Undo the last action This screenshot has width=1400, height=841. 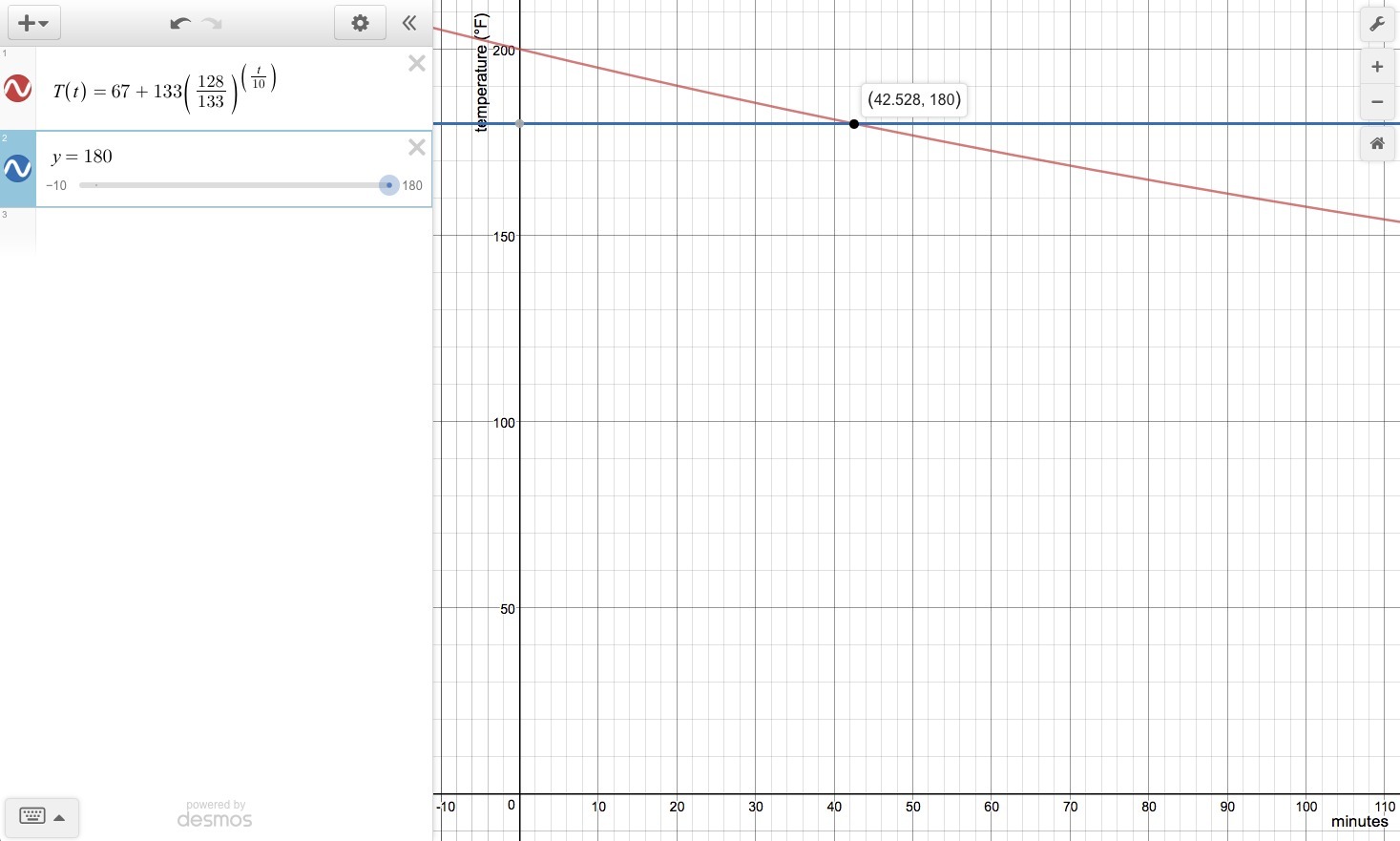click(x=179, y=23)
